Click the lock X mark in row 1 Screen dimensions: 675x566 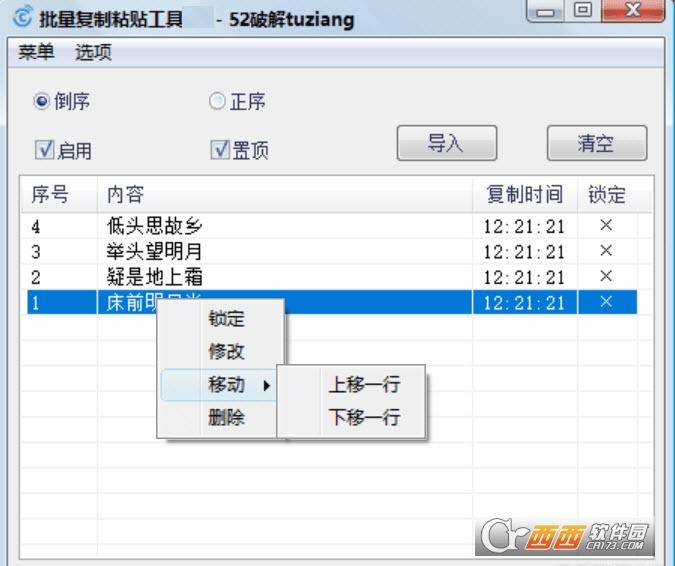[606, 302]
